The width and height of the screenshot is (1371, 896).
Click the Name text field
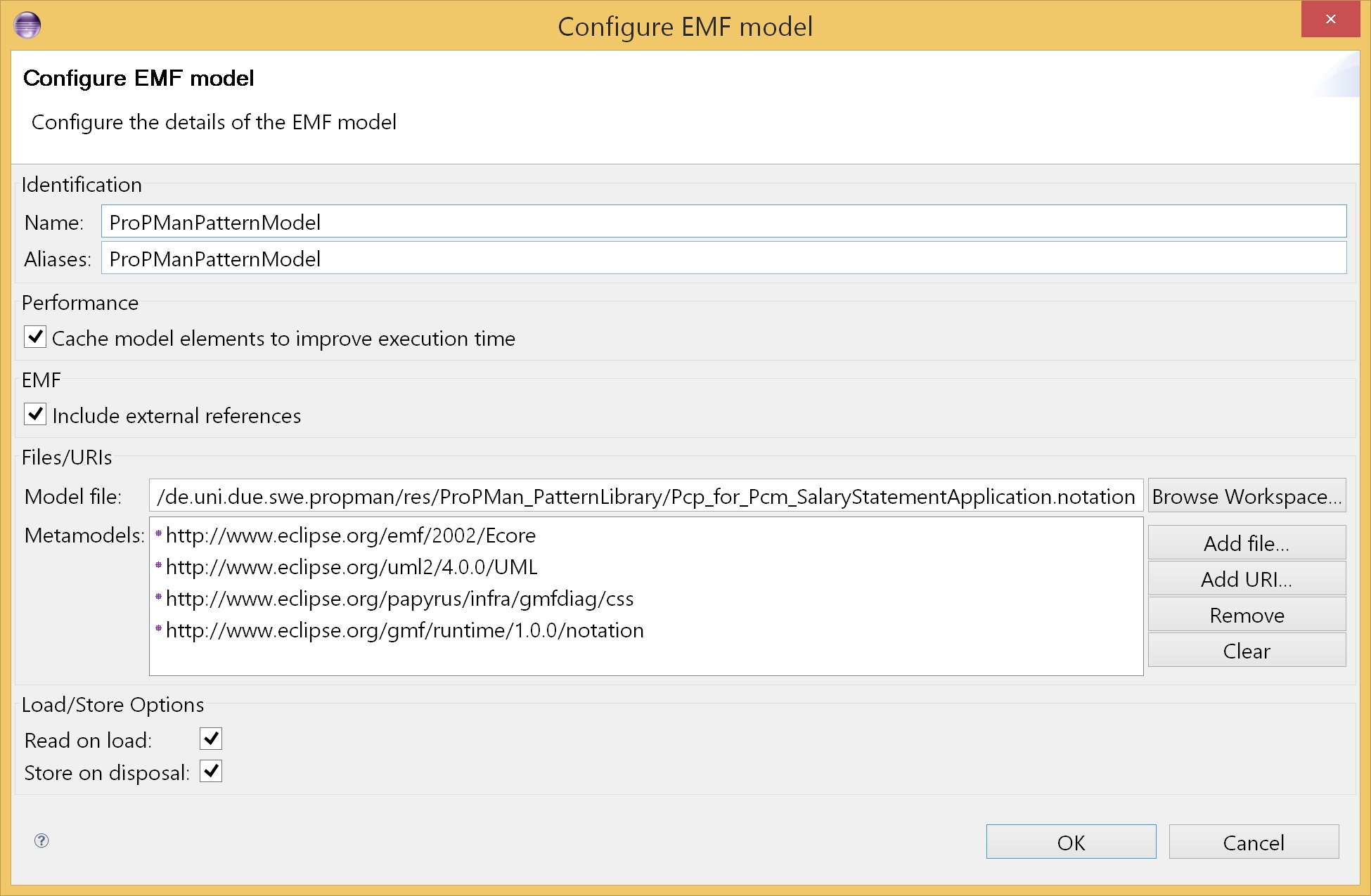click(x=723, y=222)
